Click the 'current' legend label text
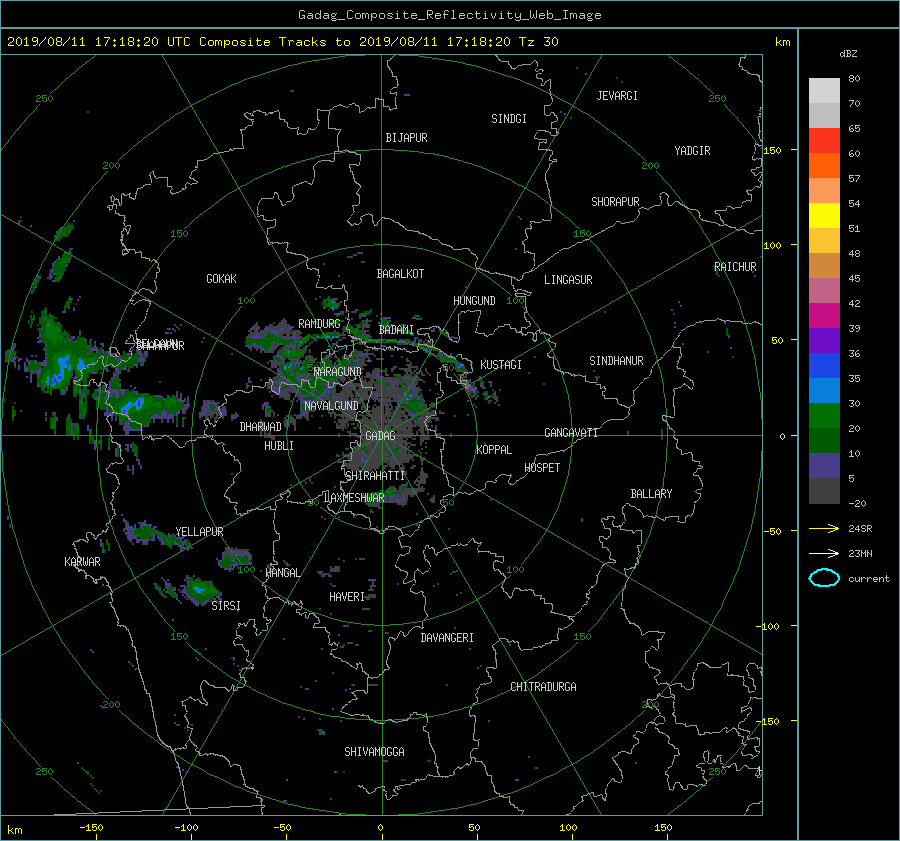The width and height of the screenshot is (900, 841). 868,579
